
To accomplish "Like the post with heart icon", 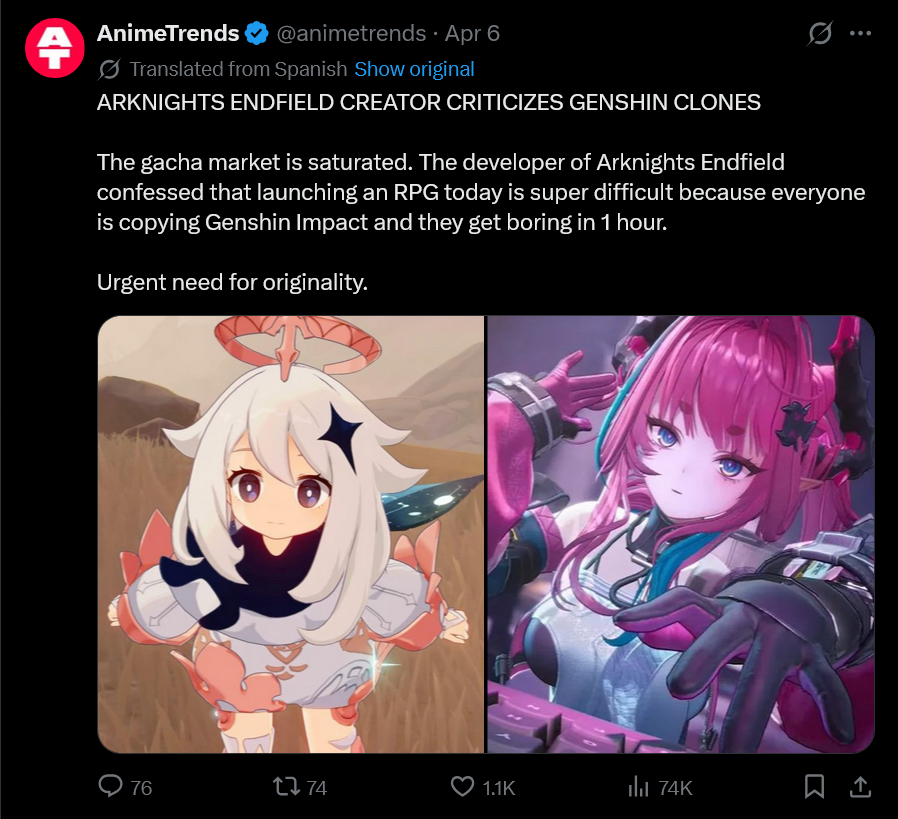I will pos(462,787).
